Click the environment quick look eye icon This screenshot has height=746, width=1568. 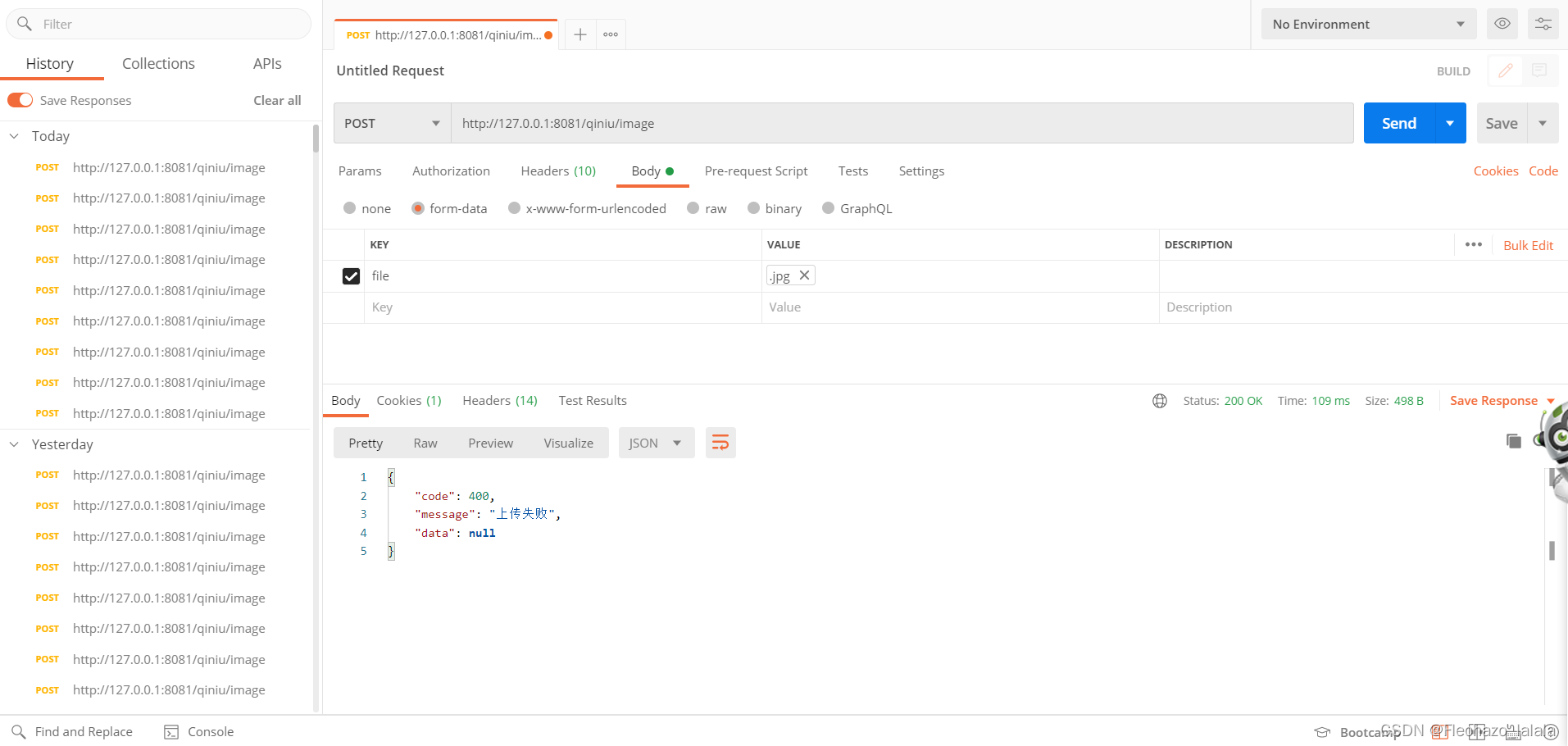1502,24
